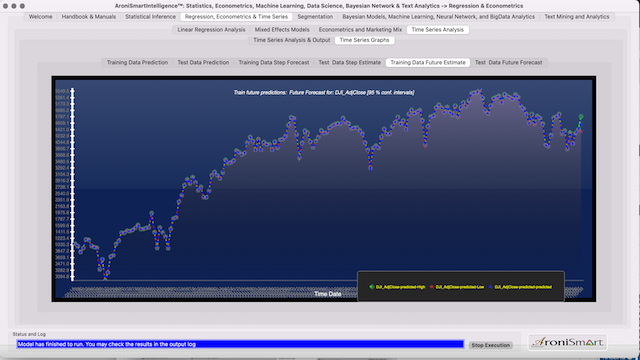Open the Segmentation tab
Image resolution: width=640 pixels, height=360 pixels.
315,17
